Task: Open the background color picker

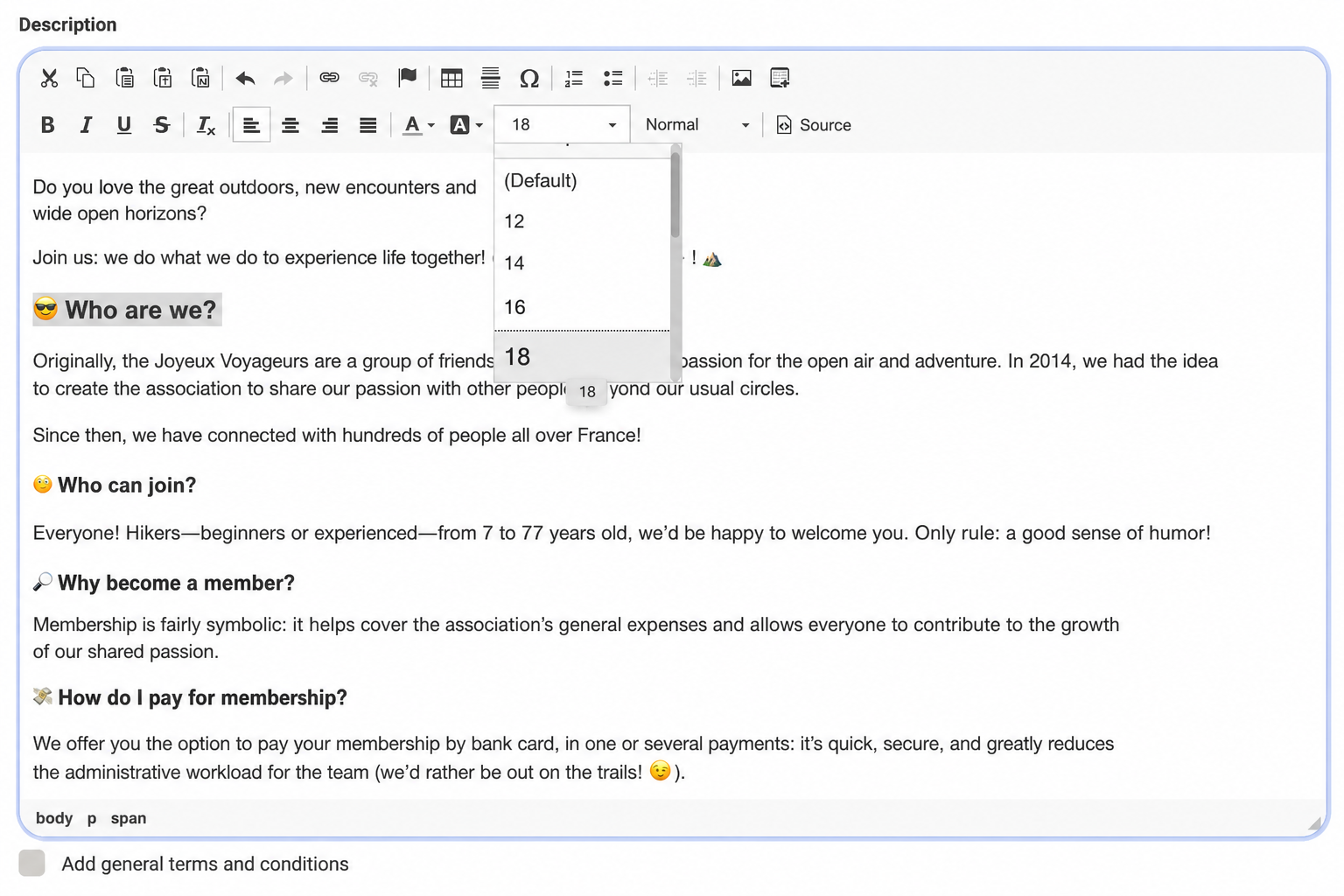Action: pos(466,125)
